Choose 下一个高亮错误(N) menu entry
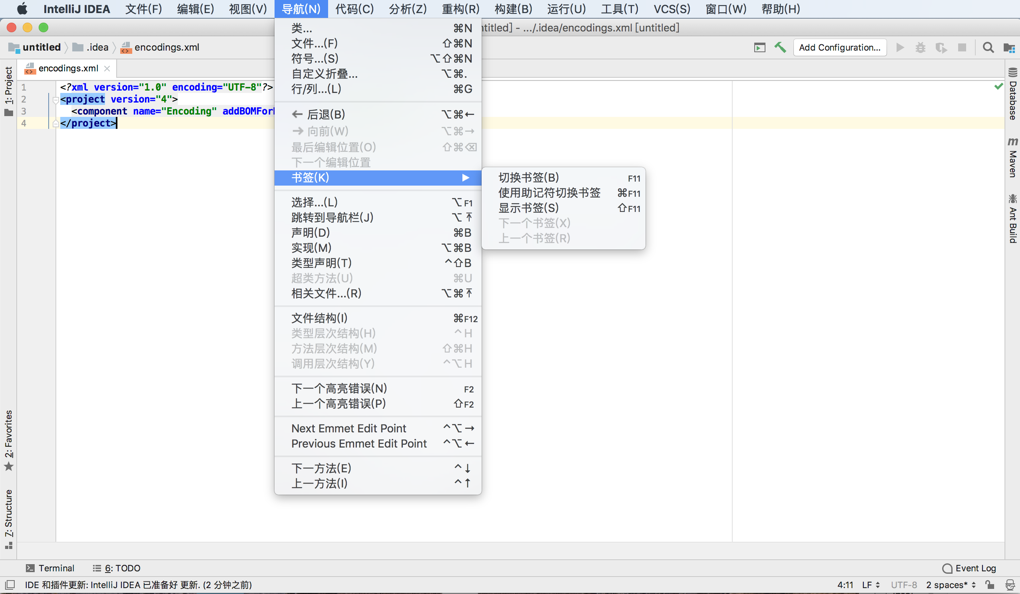 click(378, 388)
